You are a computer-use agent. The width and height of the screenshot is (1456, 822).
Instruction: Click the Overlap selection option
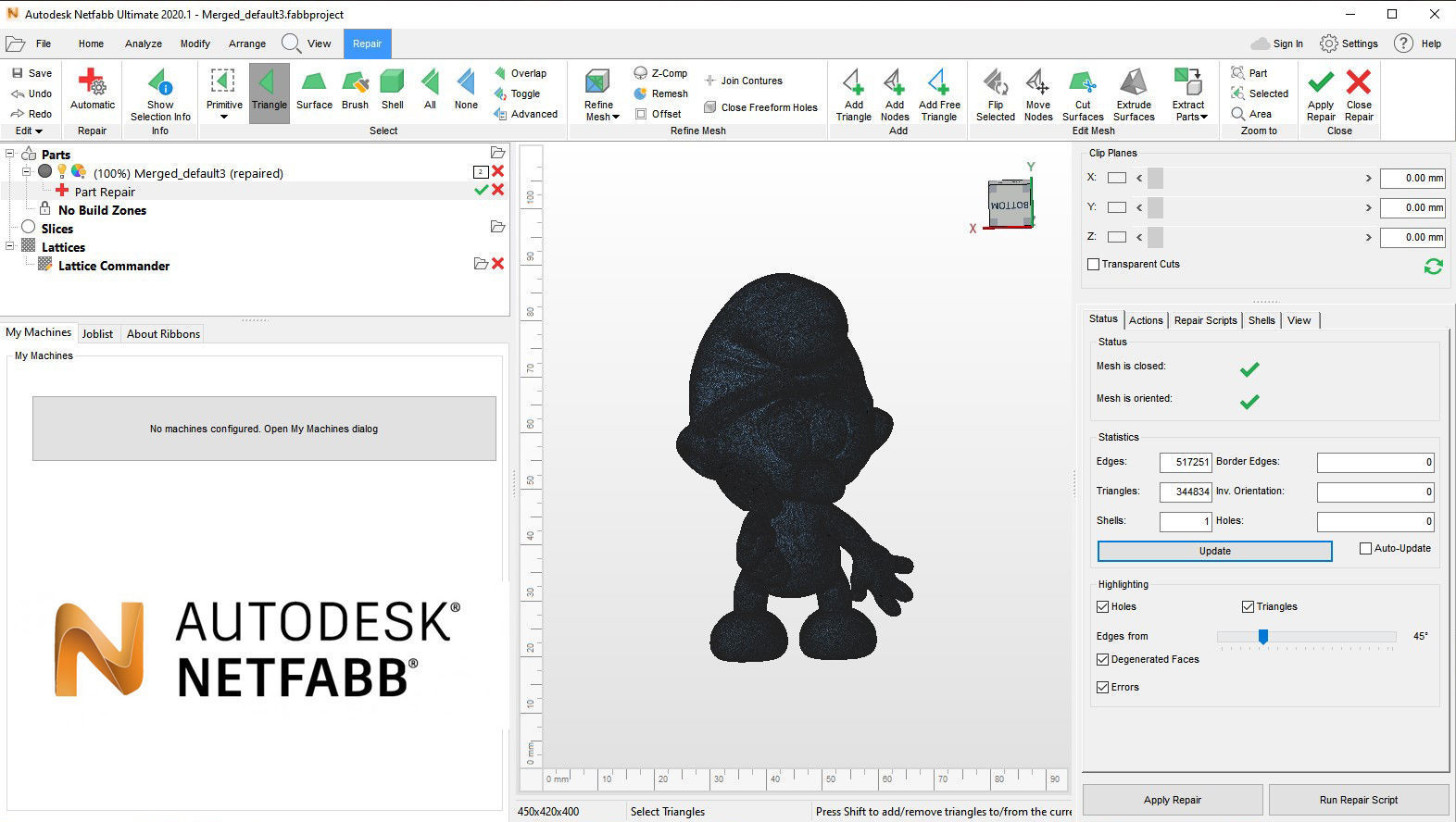coord(520,73)
